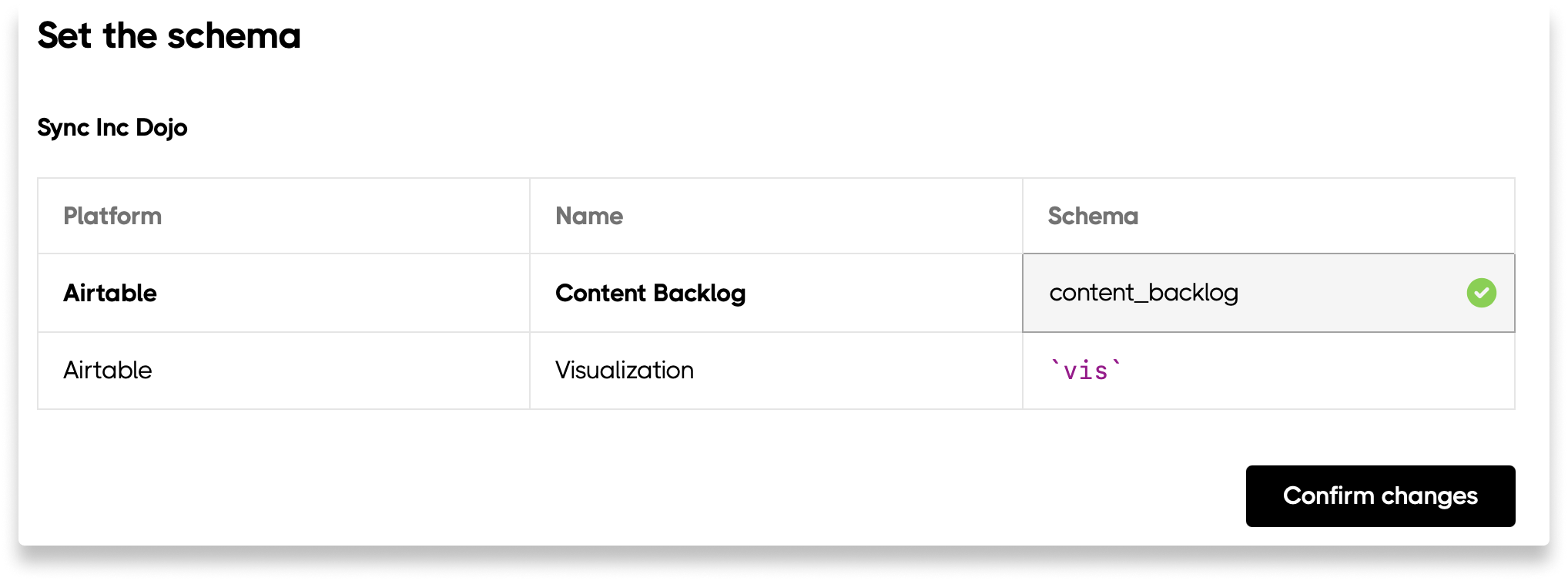Viewport: 1568px width, 581px height.
Task: Click the word Confirm on black button
Action: [x=1328, y=496]
